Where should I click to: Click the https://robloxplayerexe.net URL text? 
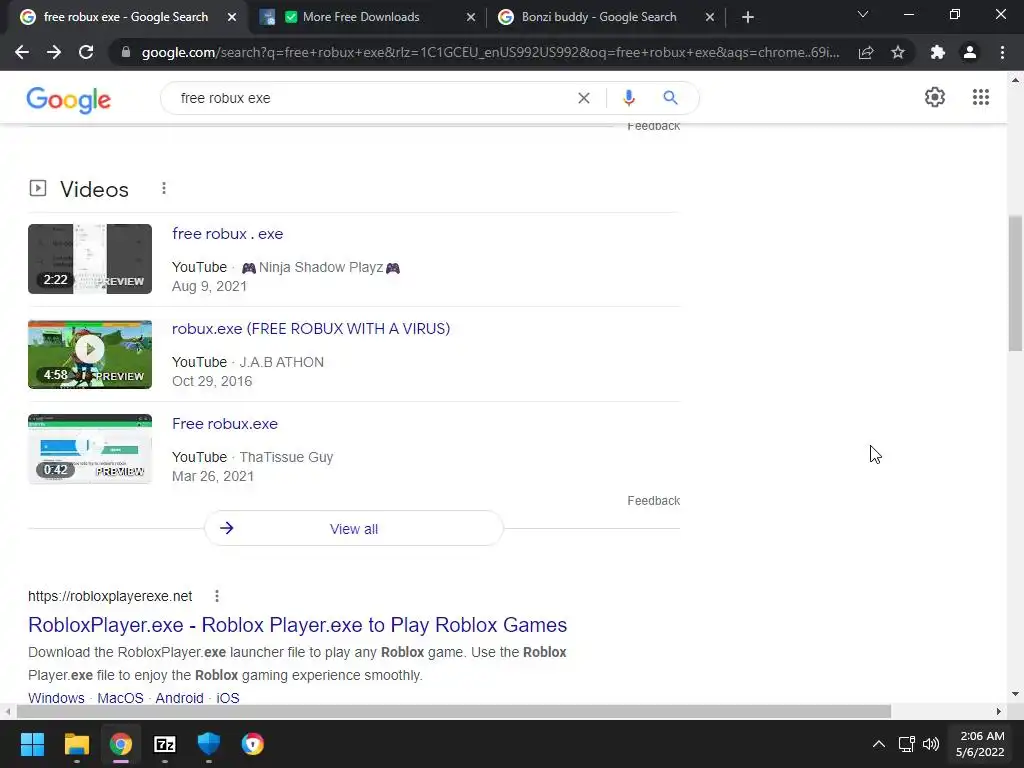(110, 596)
